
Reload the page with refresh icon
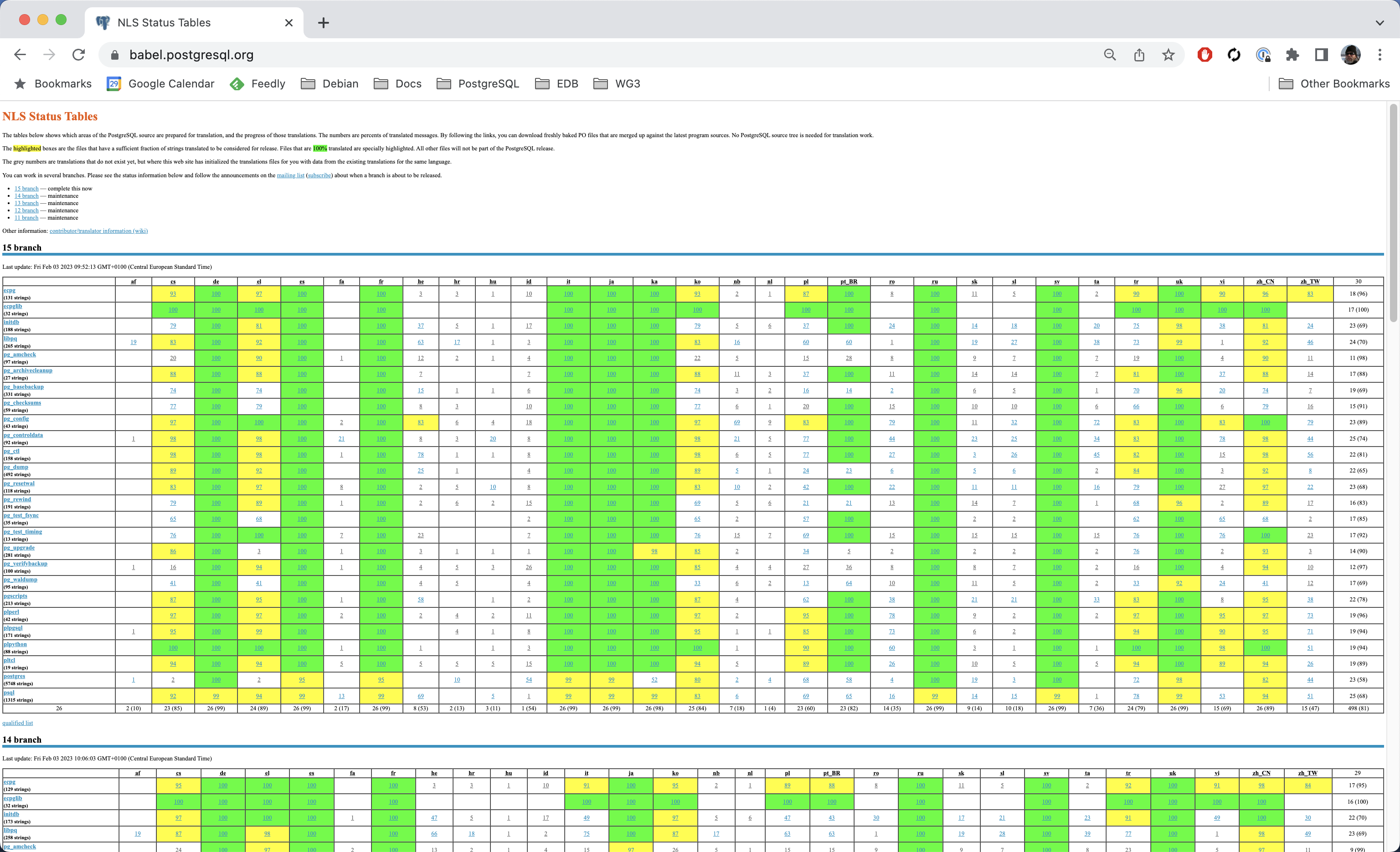[x=78, y=55]
